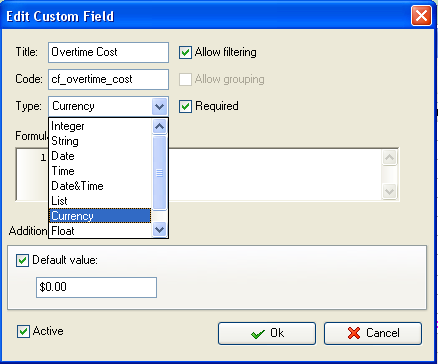Click the Title field containing Overtime Cost
Screen dimensions: 438x364
(x=108, y=52)
